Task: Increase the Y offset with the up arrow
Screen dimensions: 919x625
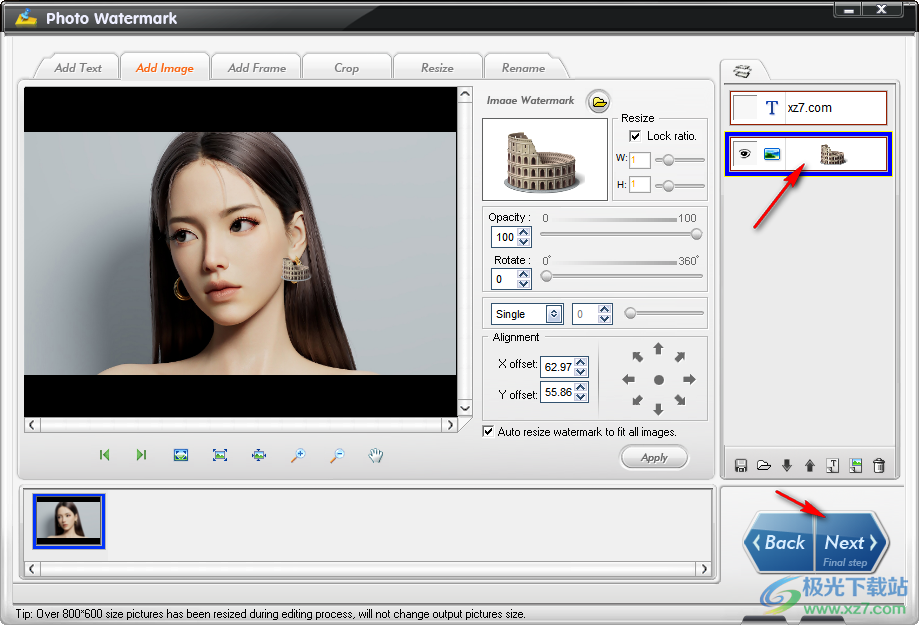Action: point(581,388)
